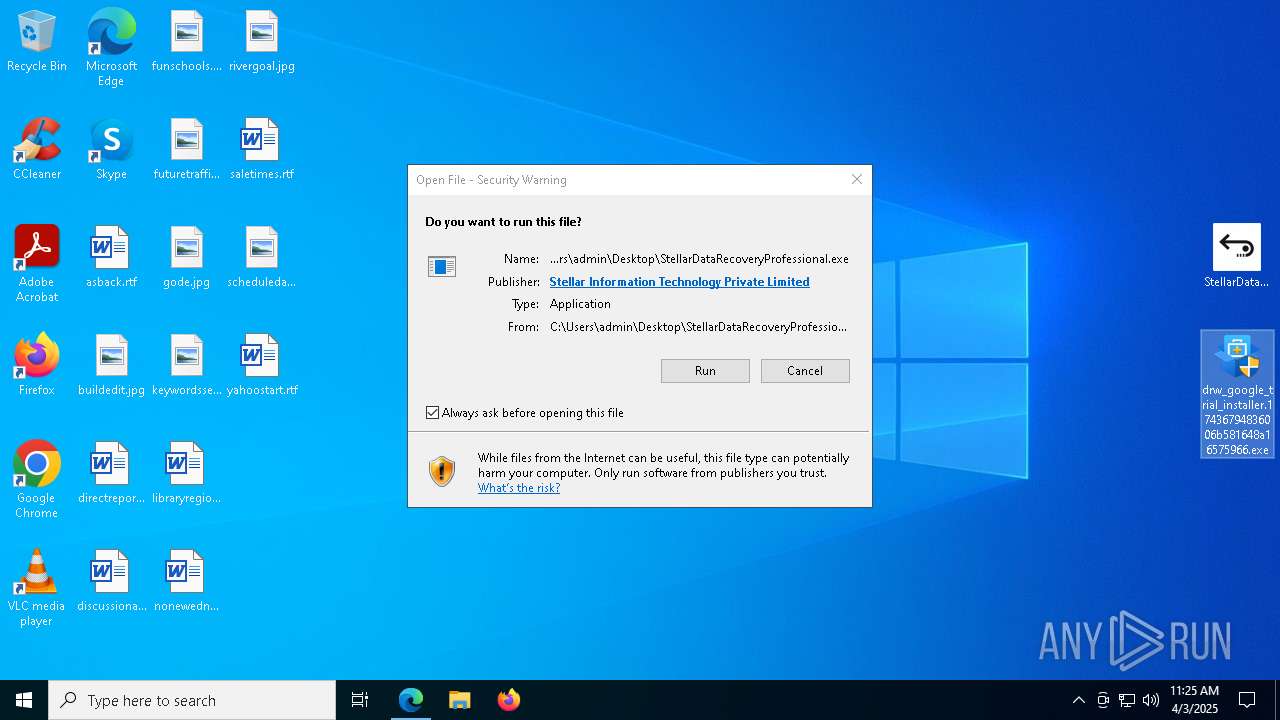
Task: Select the gode.jpg image icon
Action: [x=186, y=258]
